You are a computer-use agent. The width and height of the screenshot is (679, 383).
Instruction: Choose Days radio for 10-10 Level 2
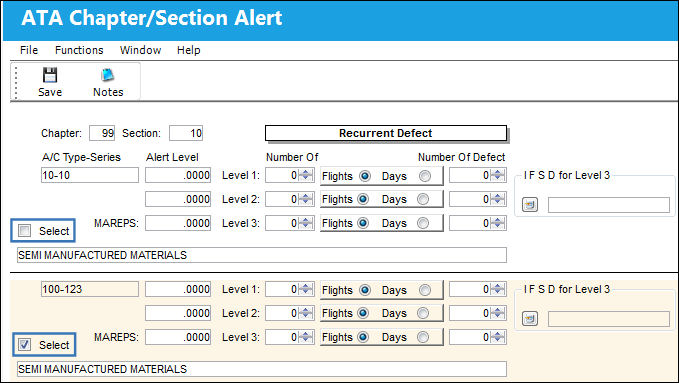click(423, 199)
